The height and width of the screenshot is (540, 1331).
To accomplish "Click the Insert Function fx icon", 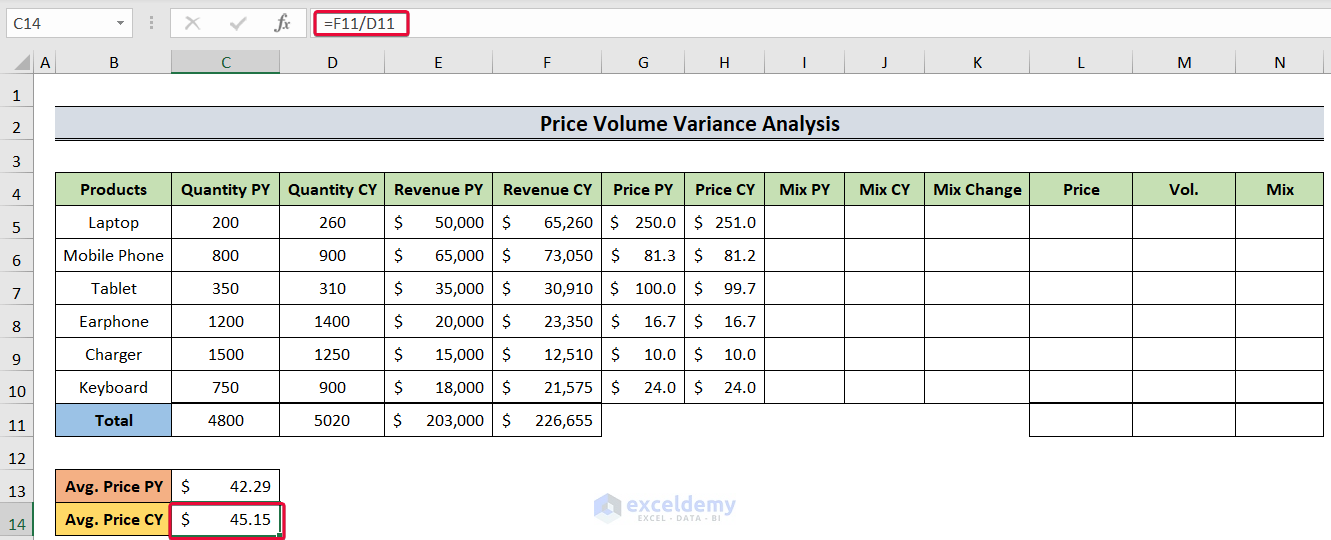I will 283,23.
